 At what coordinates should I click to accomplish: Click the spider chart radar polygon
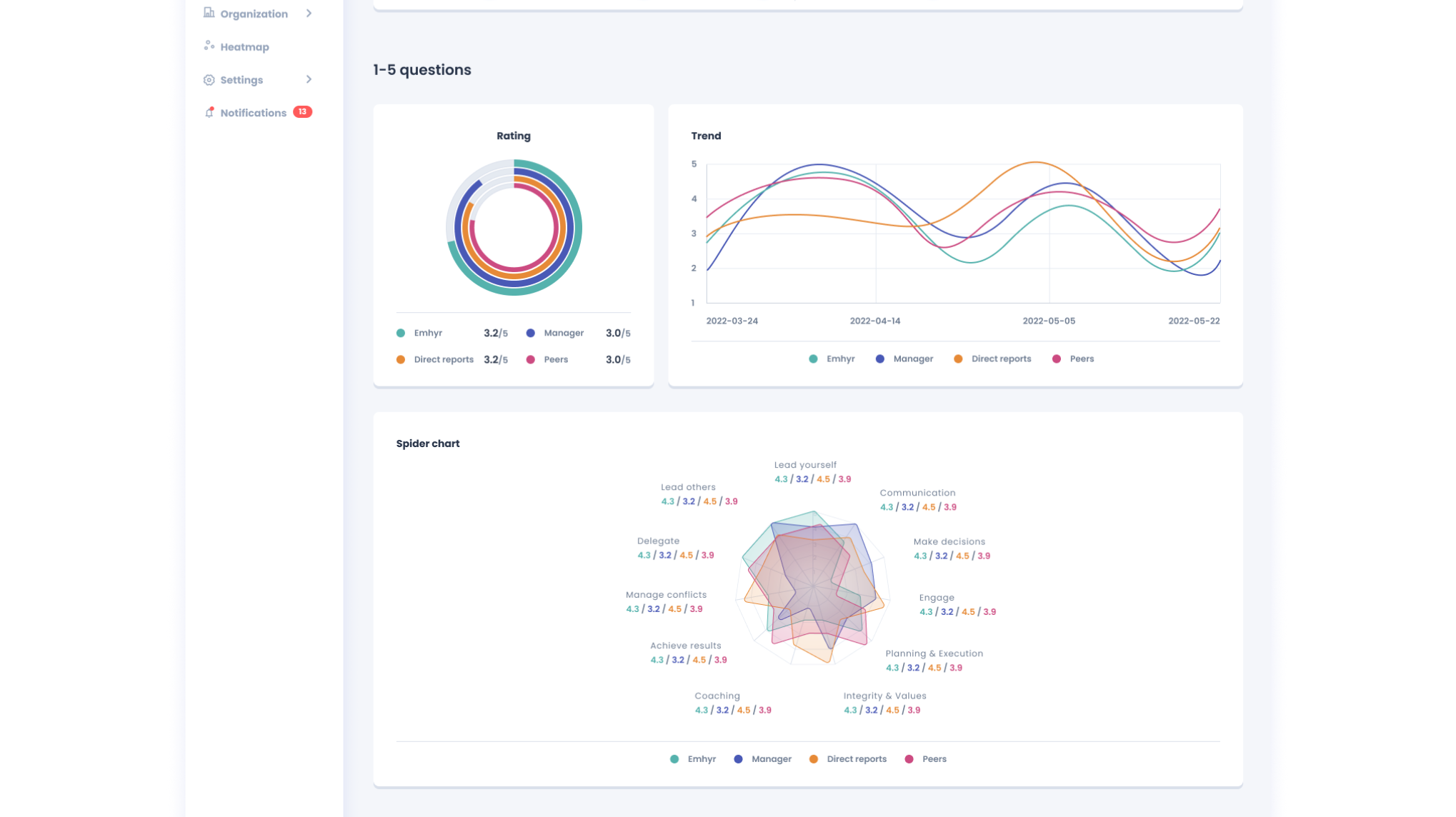[x=814, y=587]
